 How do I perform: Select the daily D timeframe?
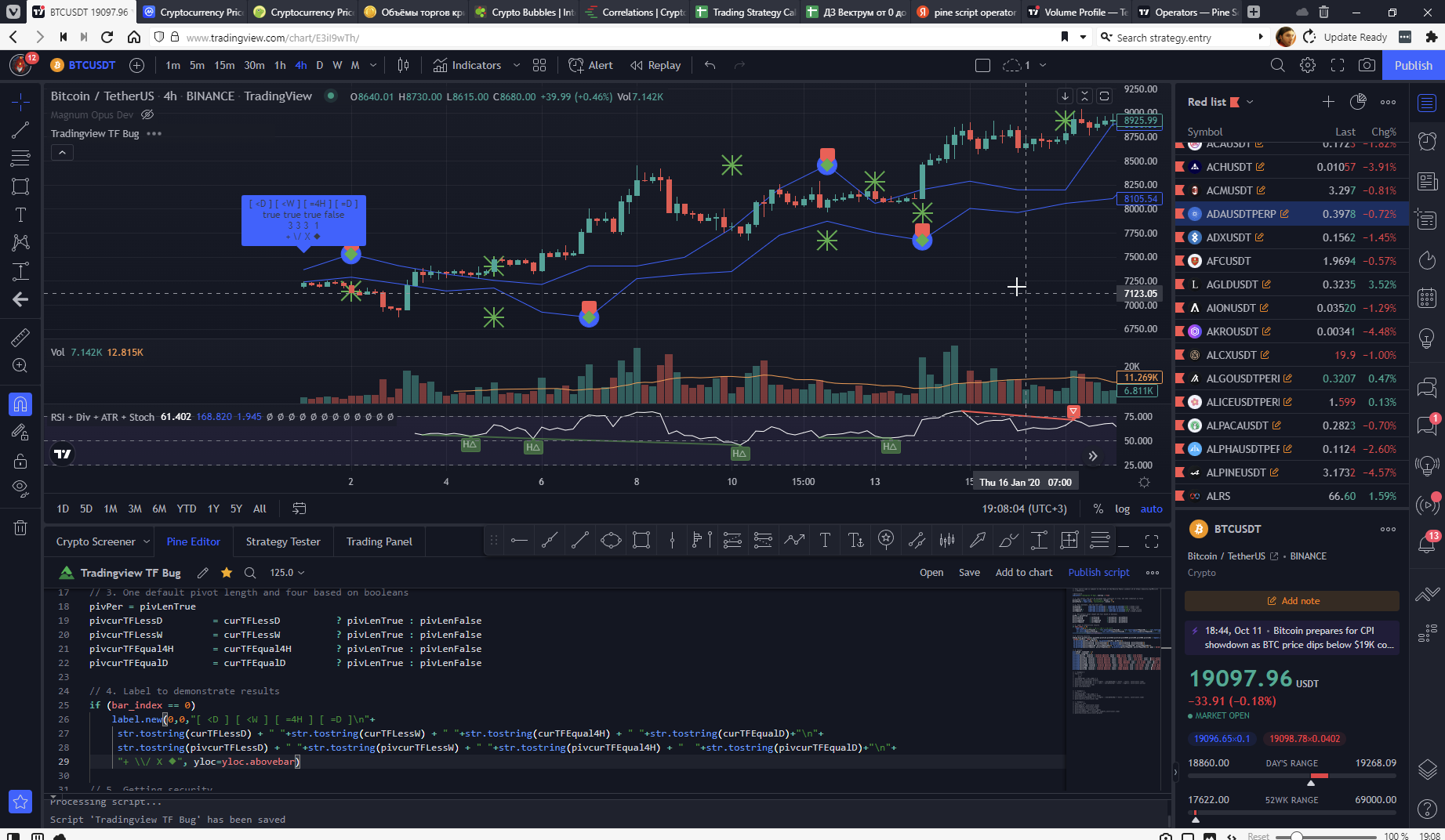coord(319,65)
